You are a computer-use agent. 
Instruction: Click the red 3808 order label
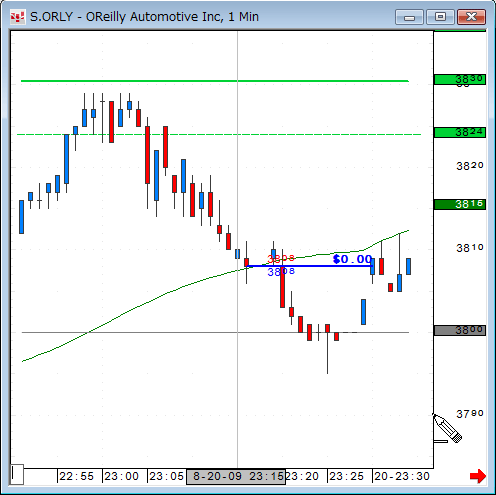[281, 258]
